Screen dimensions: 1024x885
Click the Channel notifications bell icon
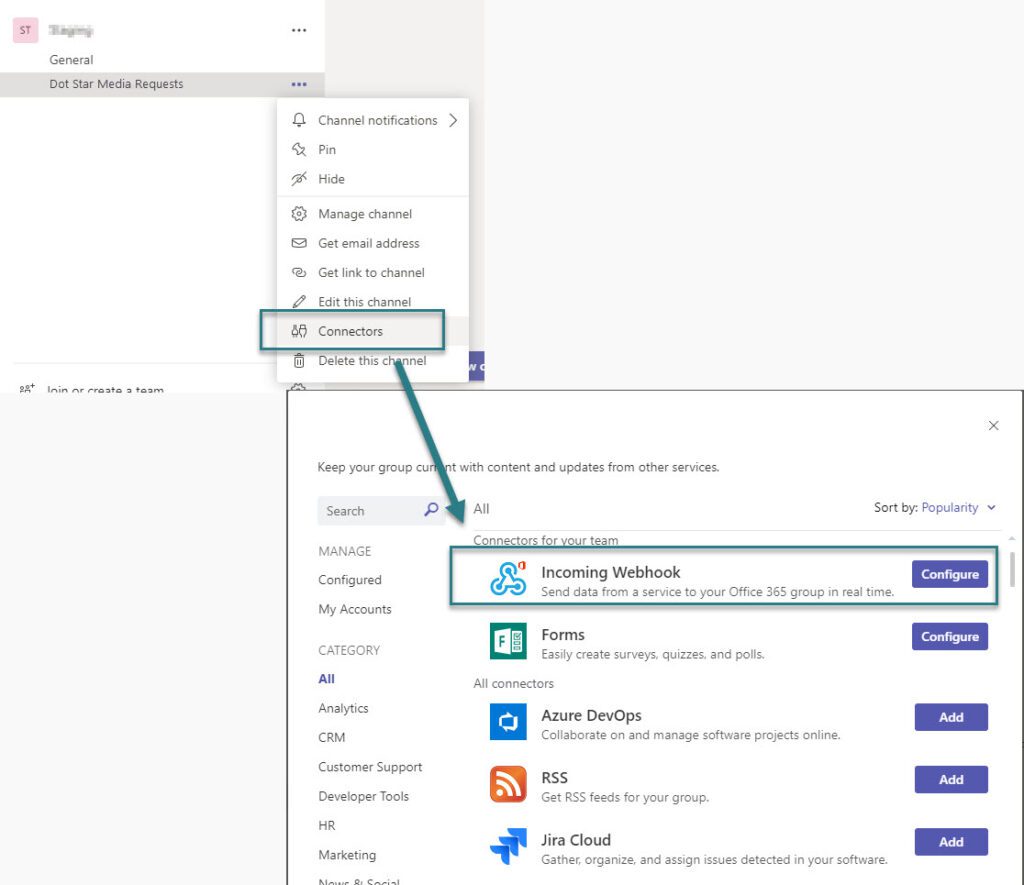tap(299, 120)
